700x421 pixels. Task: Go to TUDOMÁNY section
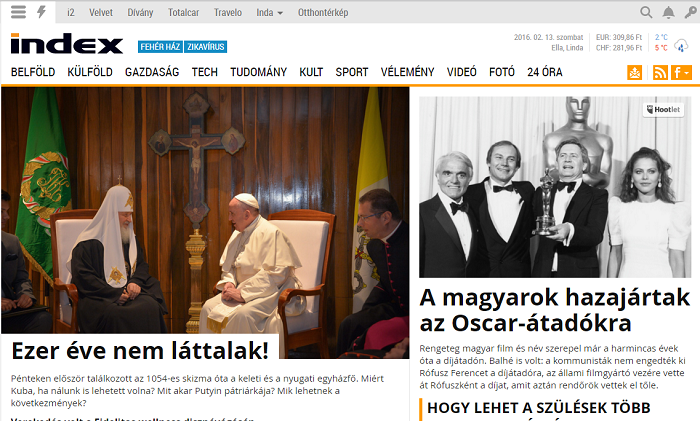(258, 72)
